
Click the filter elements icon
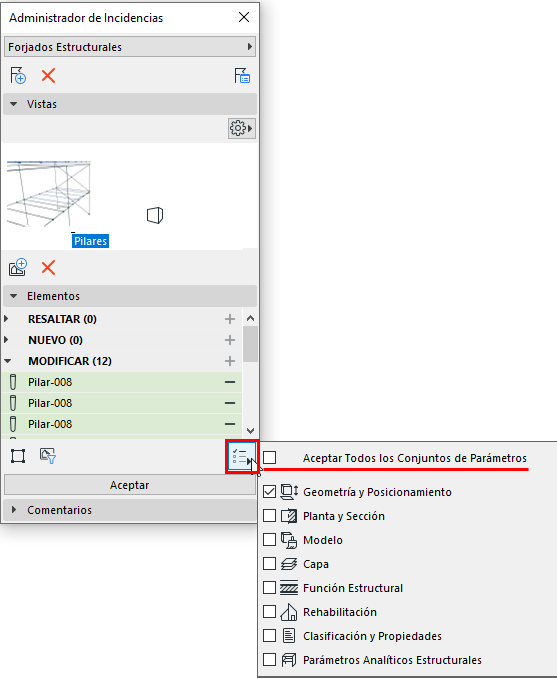click(48, 456)
